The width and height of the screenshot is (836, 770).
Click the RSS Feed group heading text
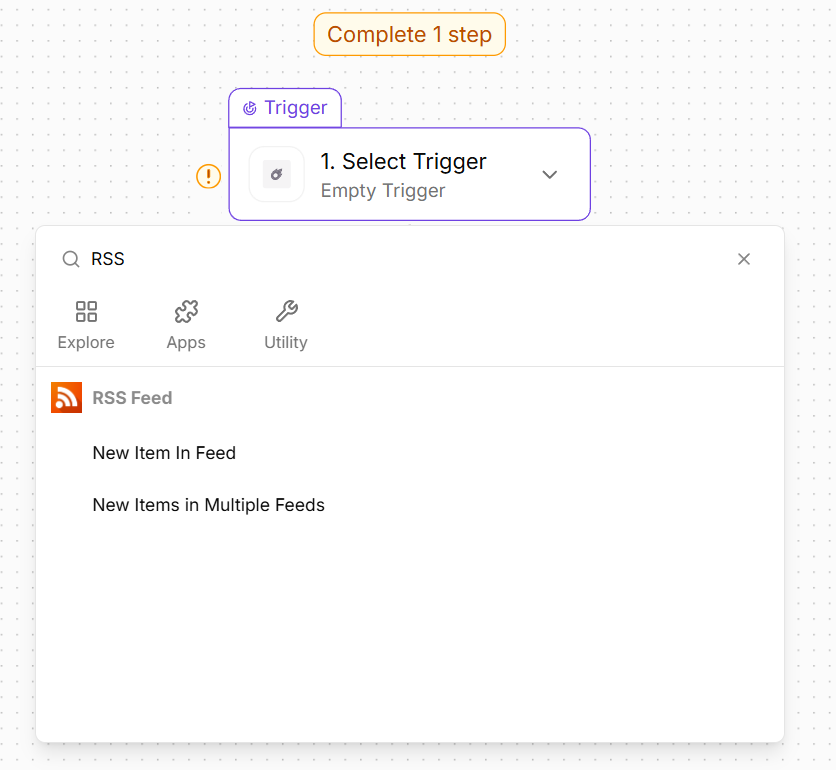[x=132, y=398]
